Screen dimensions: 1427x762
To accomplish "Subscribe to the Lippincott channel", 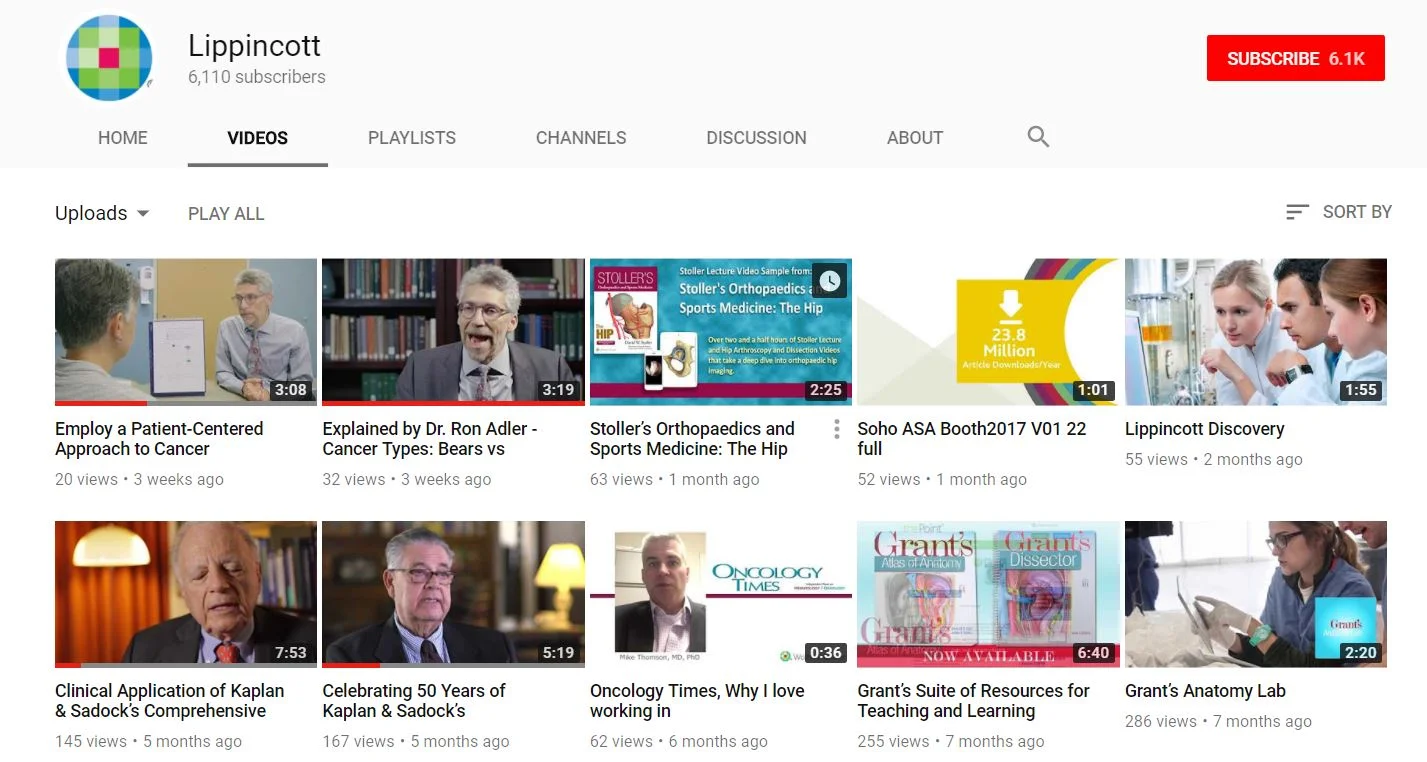I will coord(1296,58).
